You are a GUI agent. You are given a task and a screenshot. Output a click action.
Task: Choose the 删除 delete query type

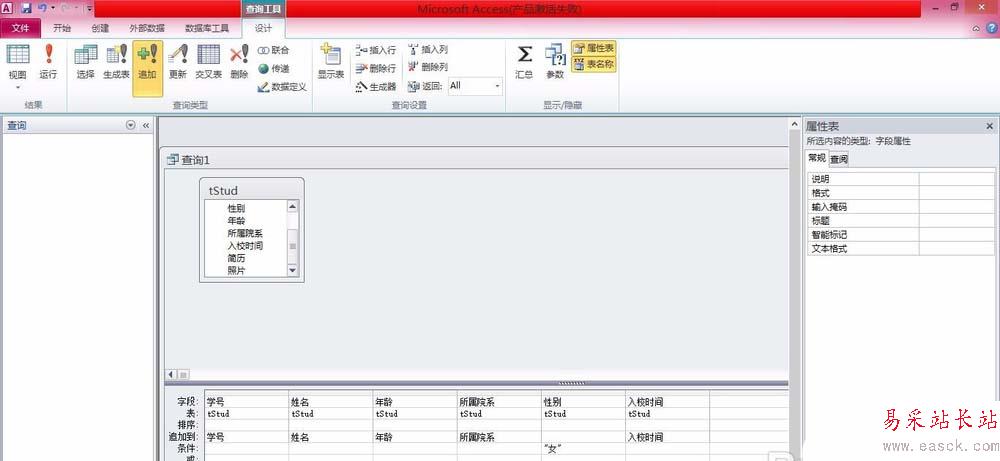pos(239,62)
